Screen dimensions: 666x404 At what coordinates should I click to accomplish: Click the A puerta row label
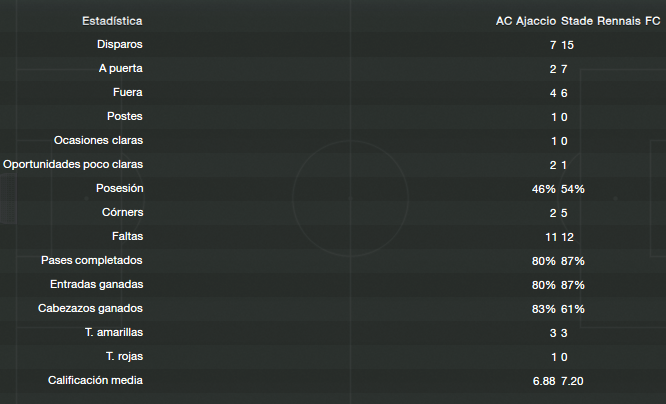(121, 68)
